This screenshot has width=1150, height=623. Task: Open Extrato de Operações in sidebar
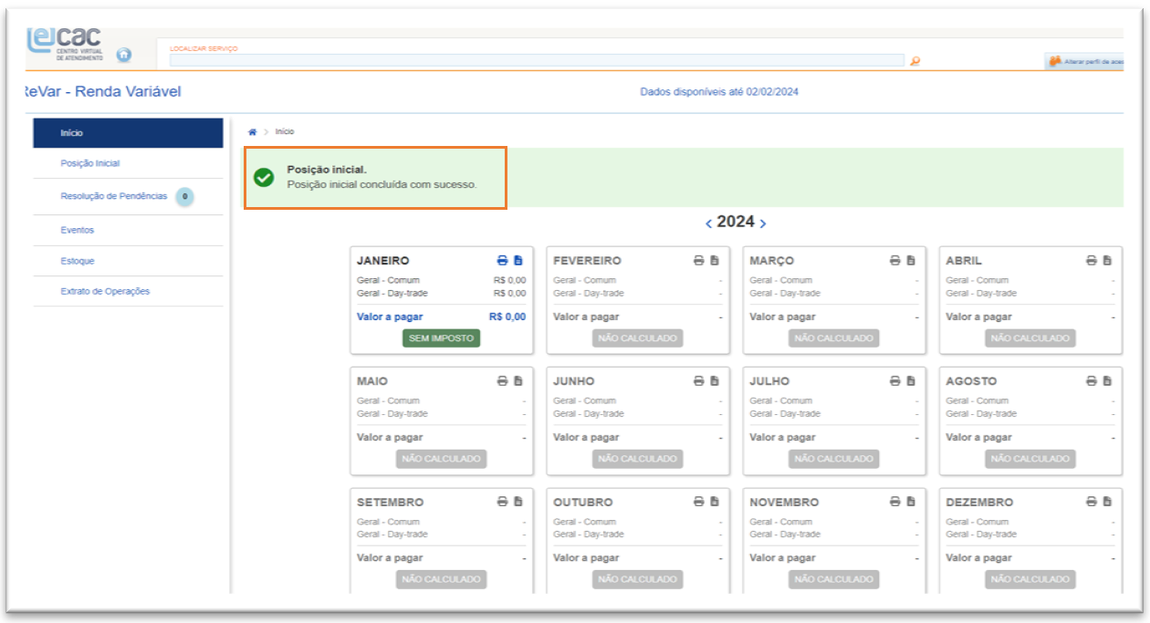pos(105,292)
